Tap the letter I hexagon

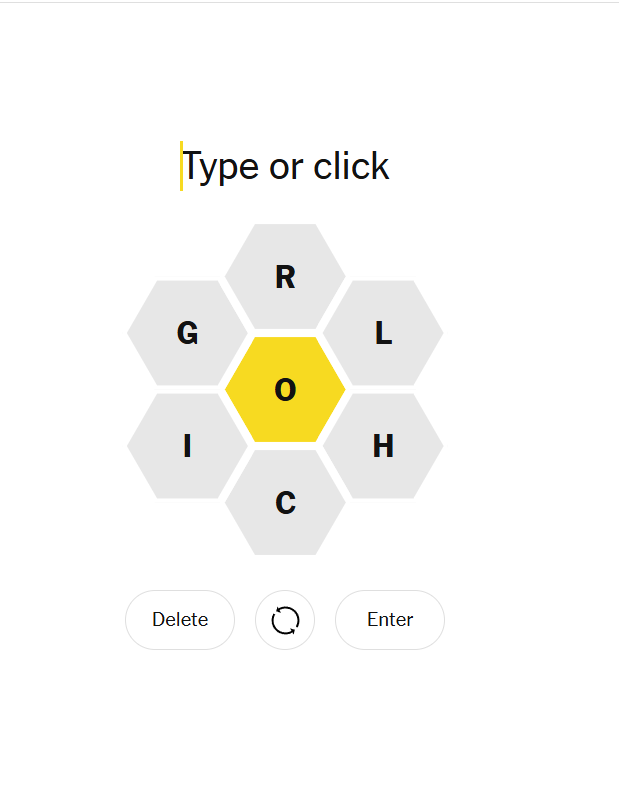(187, 446)
